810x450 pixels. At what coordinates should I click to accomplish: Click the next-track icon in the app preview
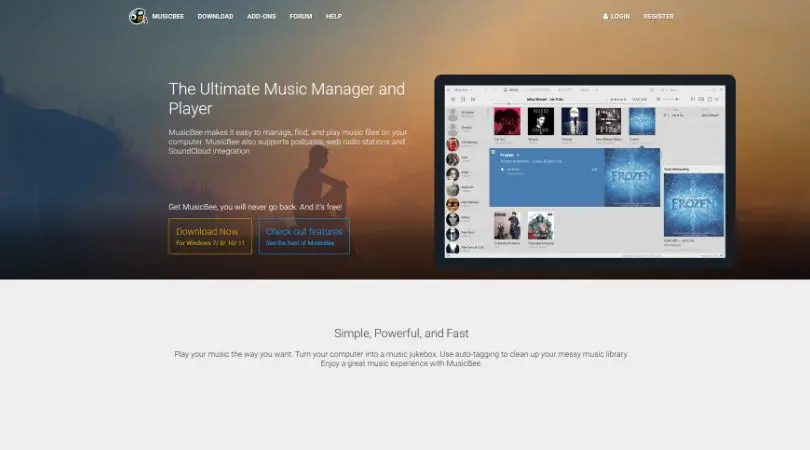[473, 99]
